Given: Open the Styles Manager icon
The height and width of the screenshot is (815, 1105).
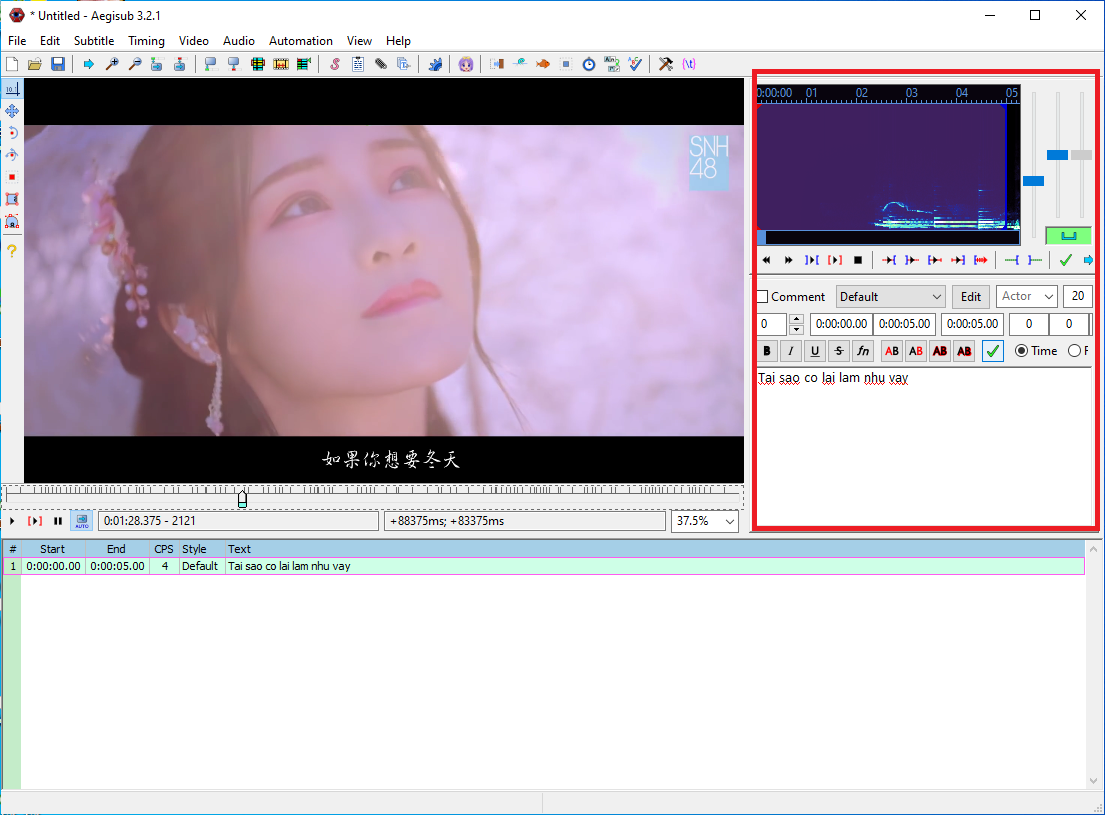Looking at the screenshot, I should (x=335, y=64).
